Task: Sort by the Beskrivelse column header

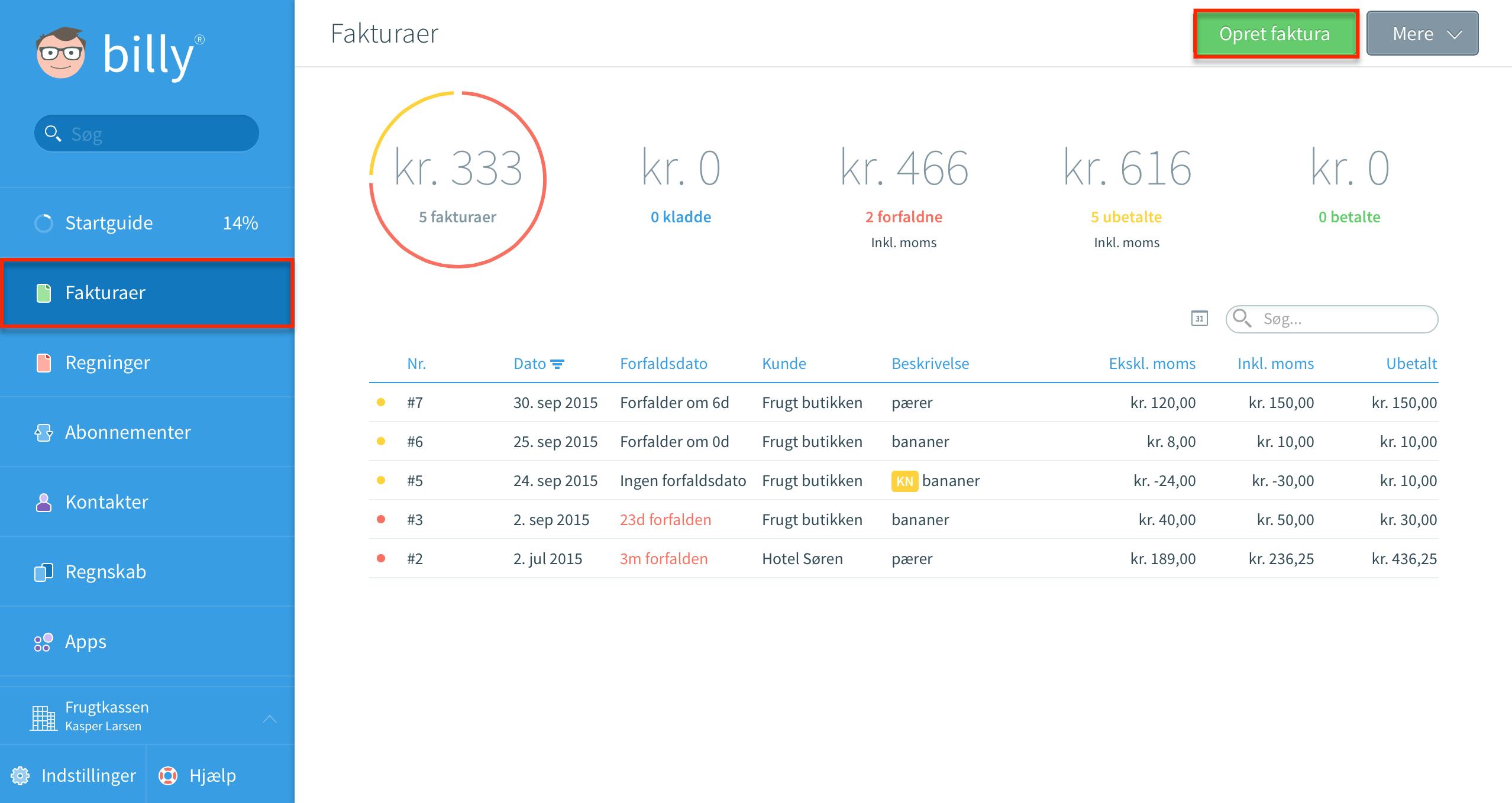Action: click(930, 364)
